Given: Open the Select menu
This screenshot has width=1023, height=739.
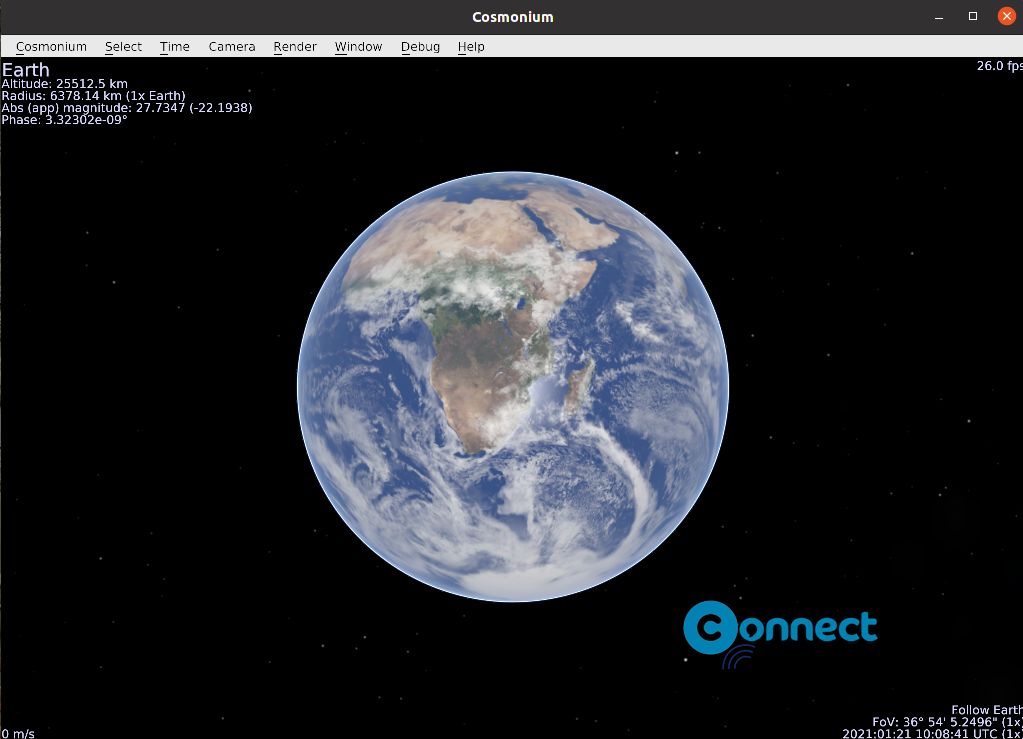Looking at the screenshot, I should click(123, 46).
